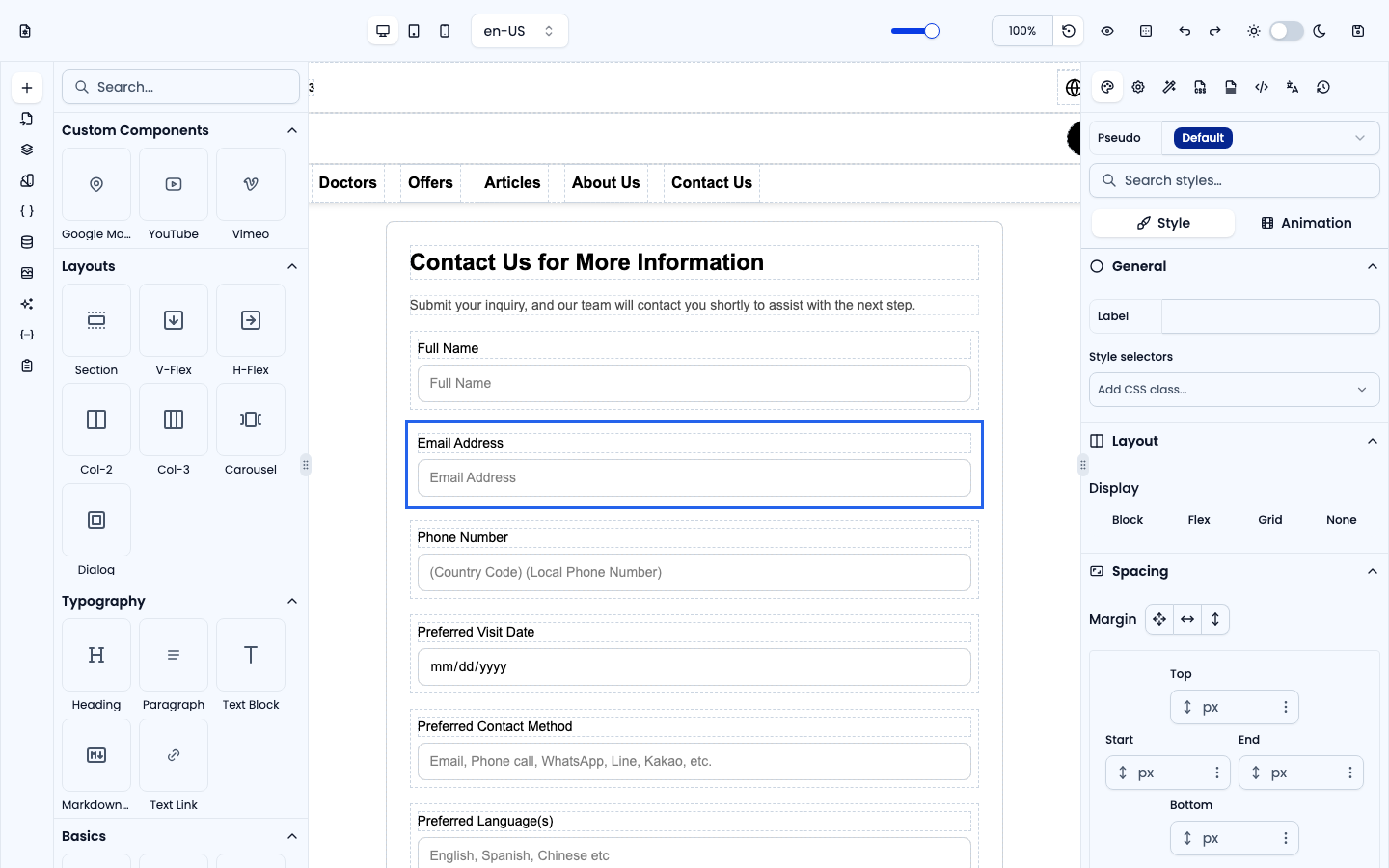Screen dimensions: 1389x868
Task: Open the Add CSS class dropdown
Action: pos(1235,390)
